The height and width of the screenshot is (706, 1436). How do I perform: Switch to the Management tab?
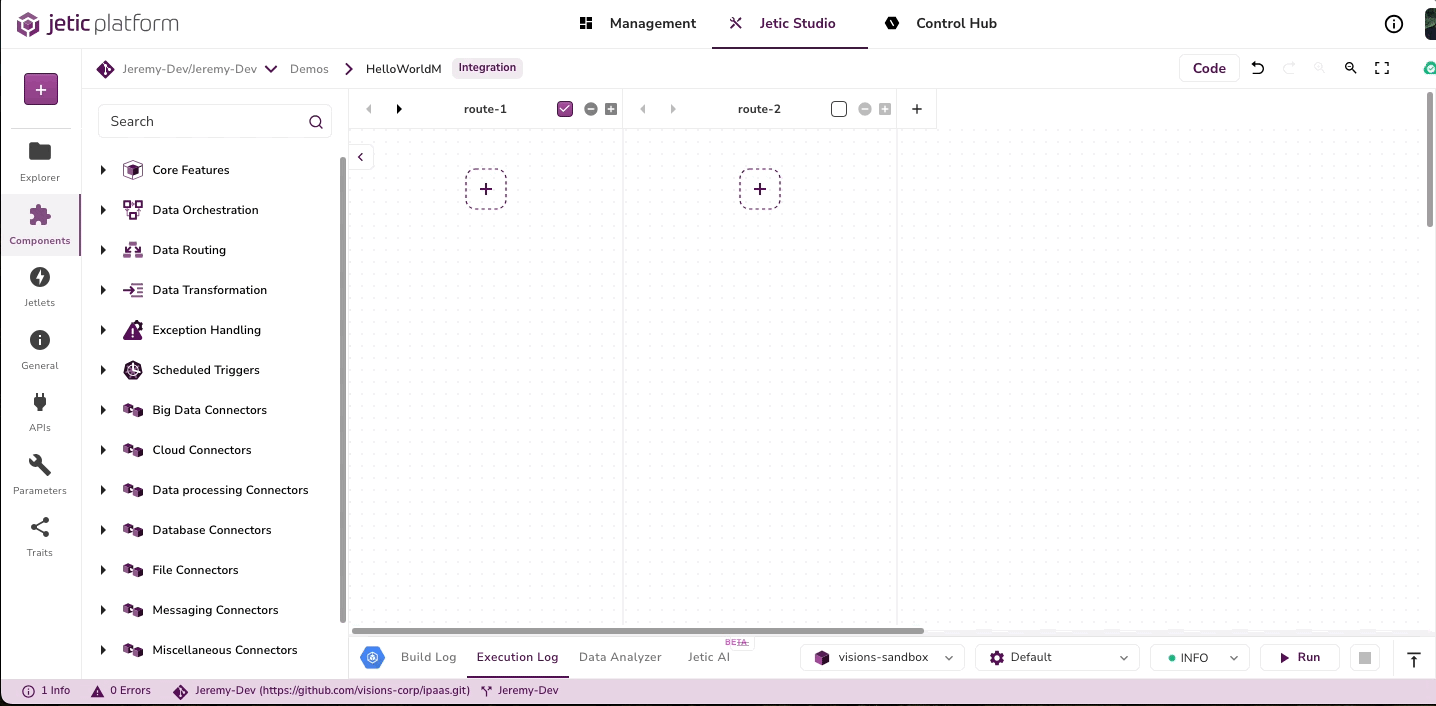coord(637,23)
